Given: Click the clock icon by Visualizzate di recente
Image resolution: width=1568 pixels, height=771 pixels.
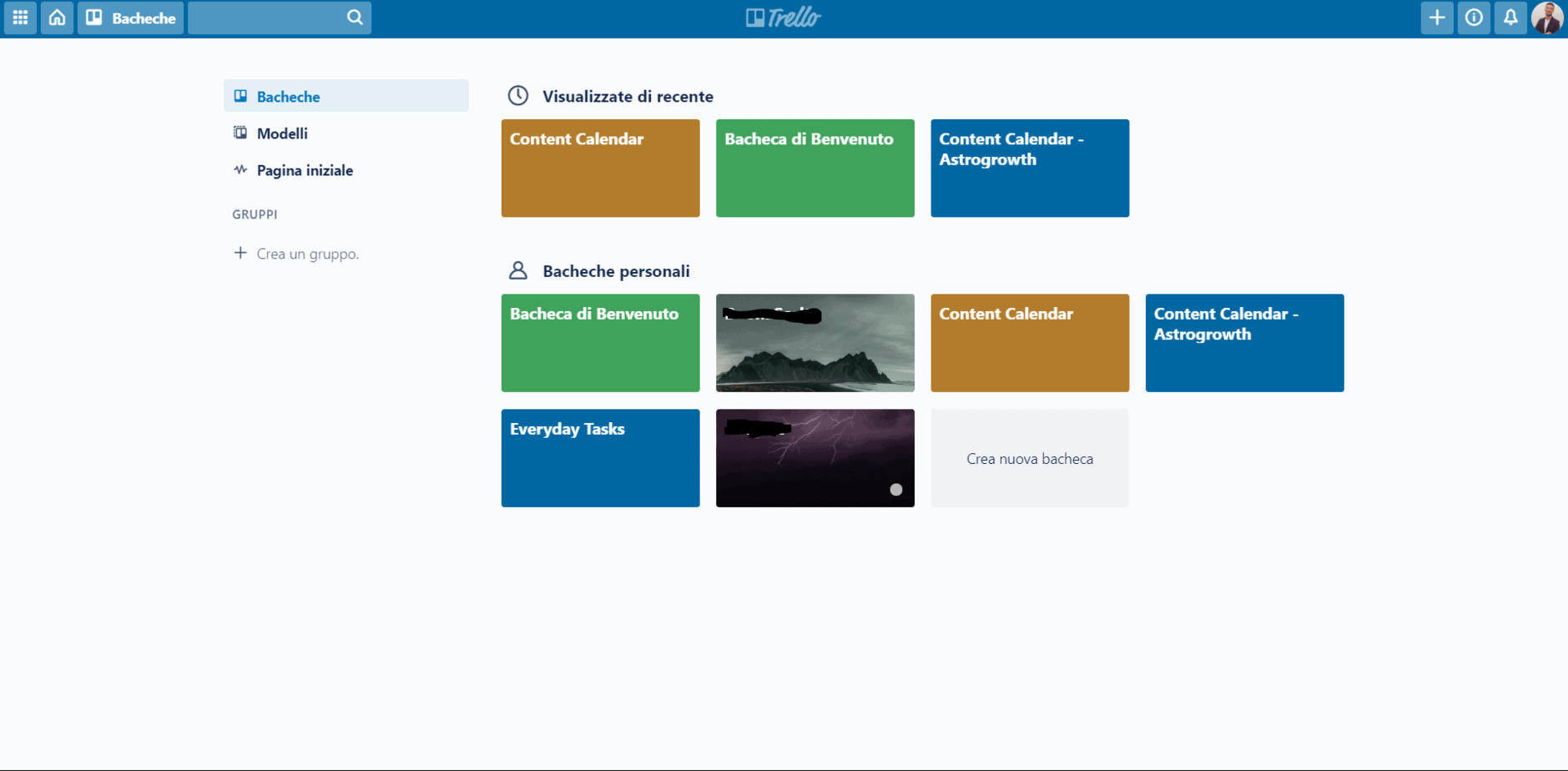Looking at the screenshot, I should click(518, 95).
